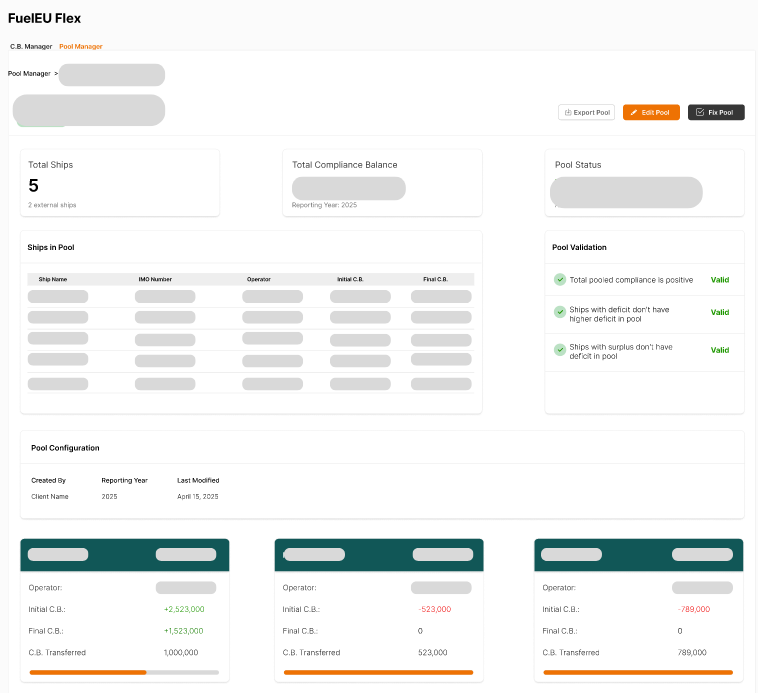This screenshot has width=758, height=693.
Task: Click the -523,000 Initial C.B. value
Action: pos(435,609)
